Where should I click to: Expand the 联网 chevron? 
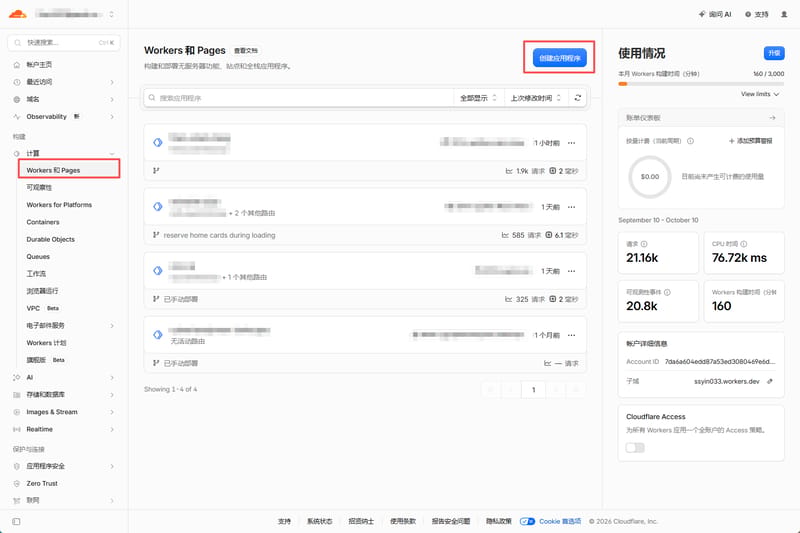click(112, 500)
